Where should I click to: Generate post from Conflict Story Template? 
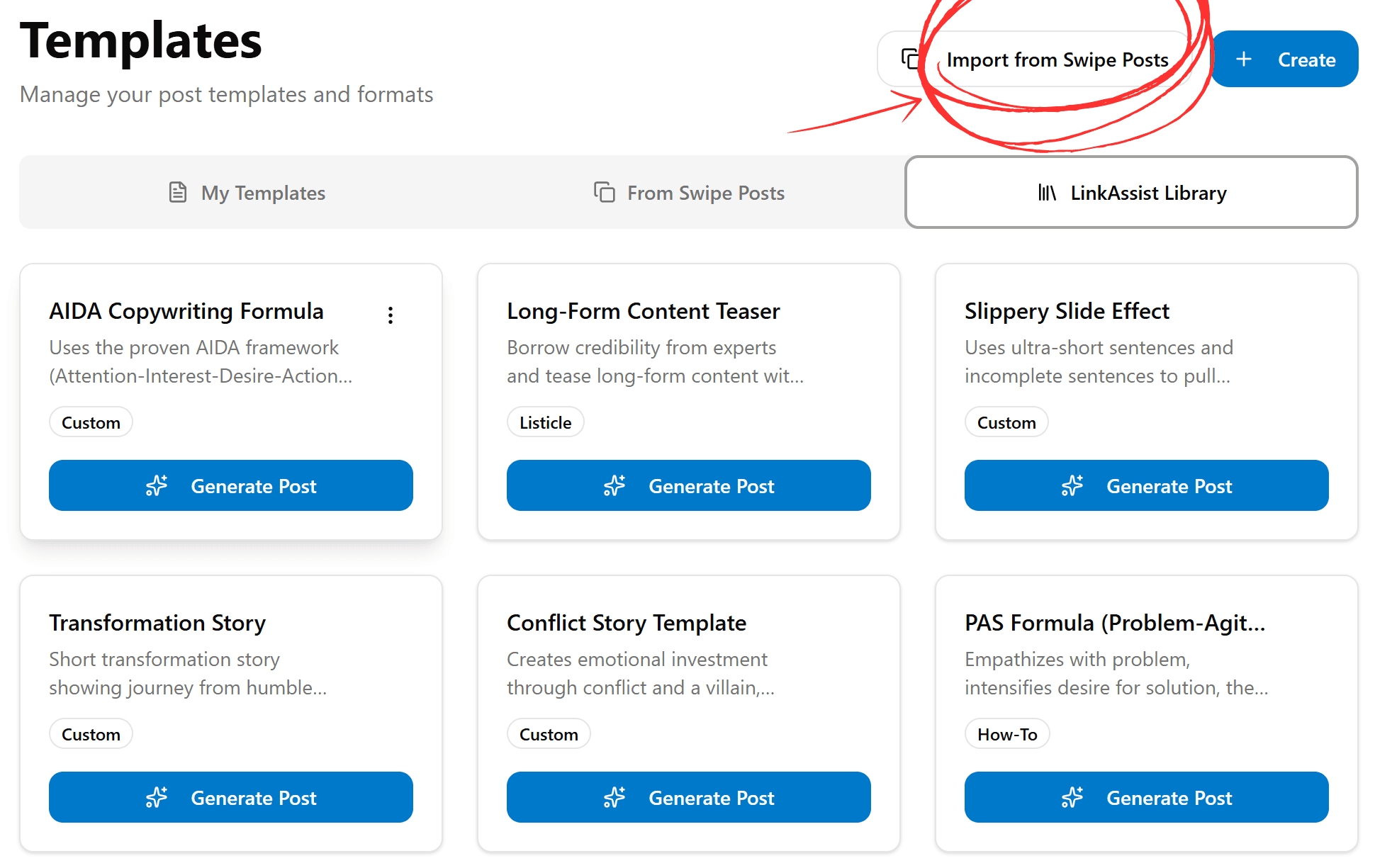688,797
